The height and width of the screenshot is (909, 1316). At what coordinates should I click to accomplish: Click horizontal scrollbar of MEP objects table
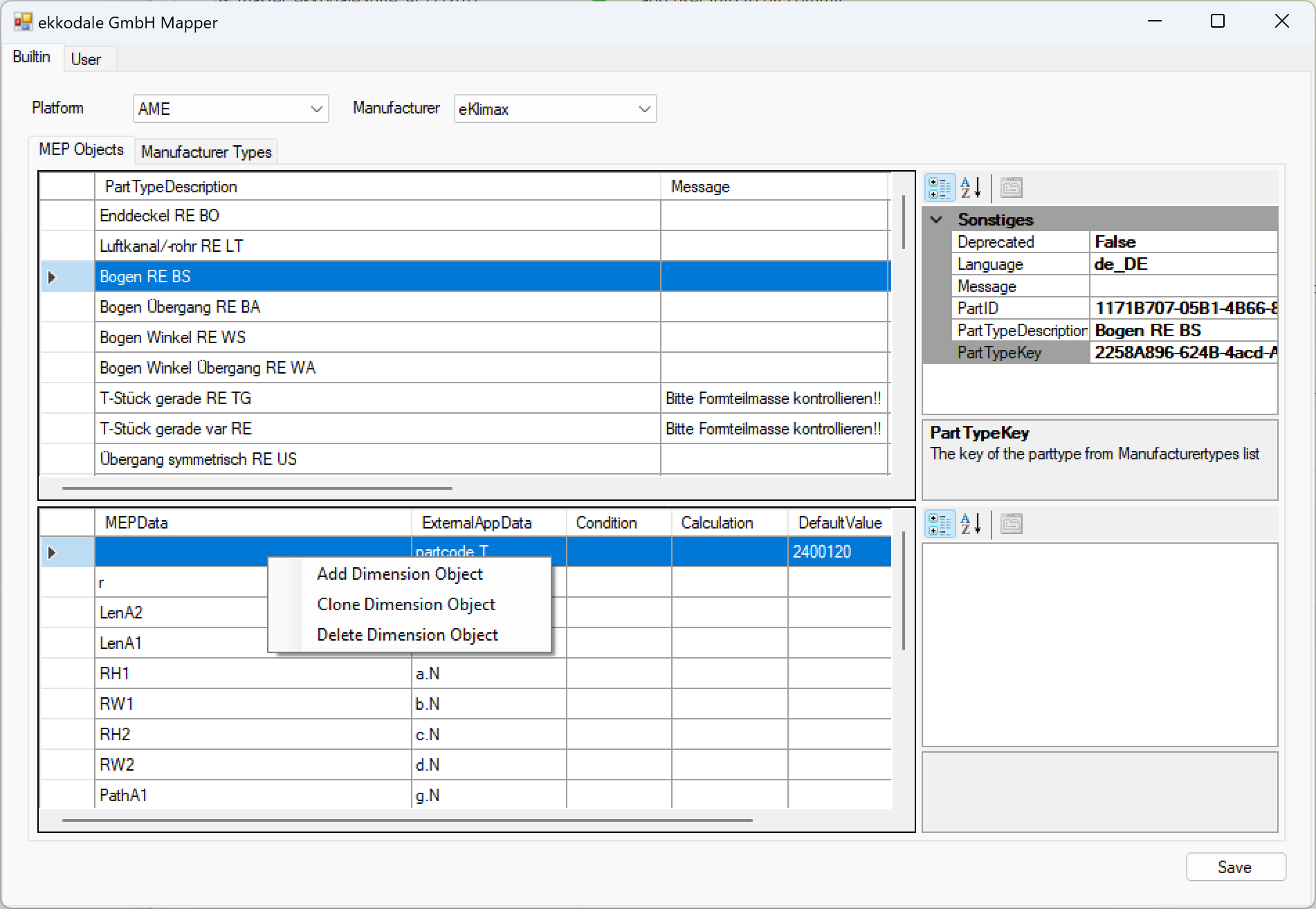[x=257, y=488]
